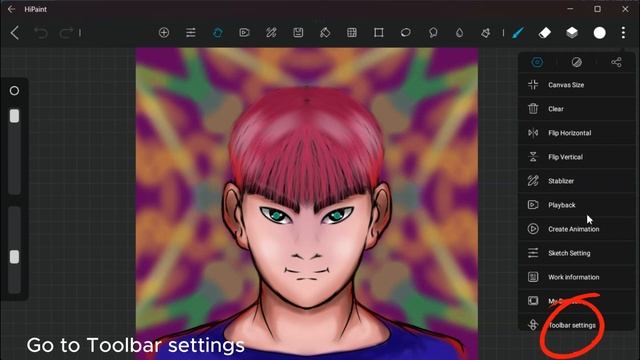Click the add (plus circle) toolbar icon
This screenshot has height=360, width=640.
(164, 33)
